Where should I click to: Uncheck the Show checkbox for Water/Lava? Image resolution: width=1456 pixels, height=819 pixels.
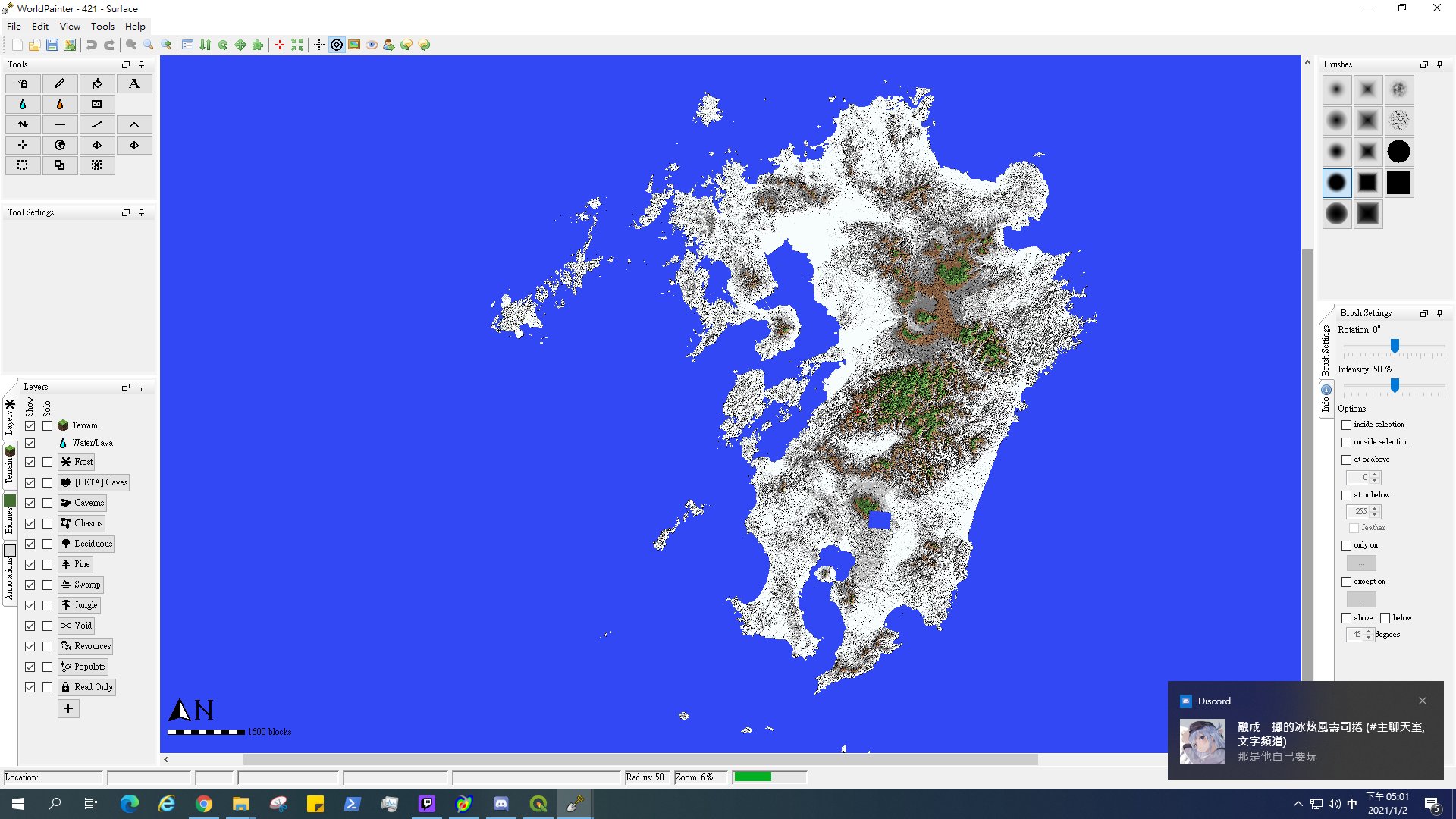[30, 443]
